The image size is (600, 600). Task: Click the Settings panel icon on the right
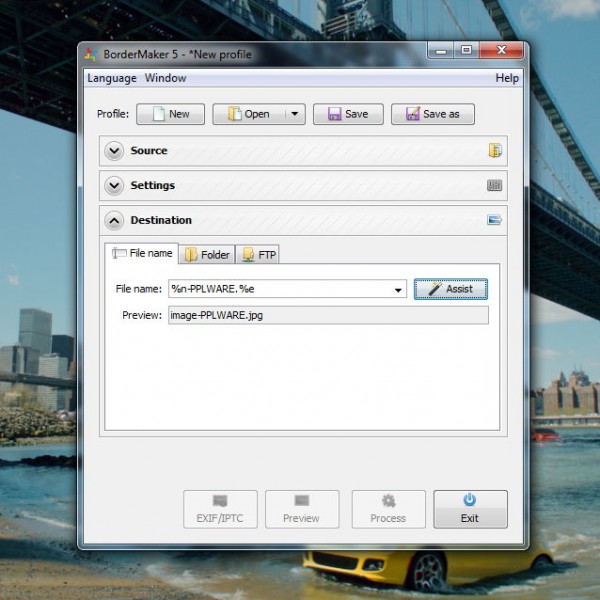click(494, 186)
